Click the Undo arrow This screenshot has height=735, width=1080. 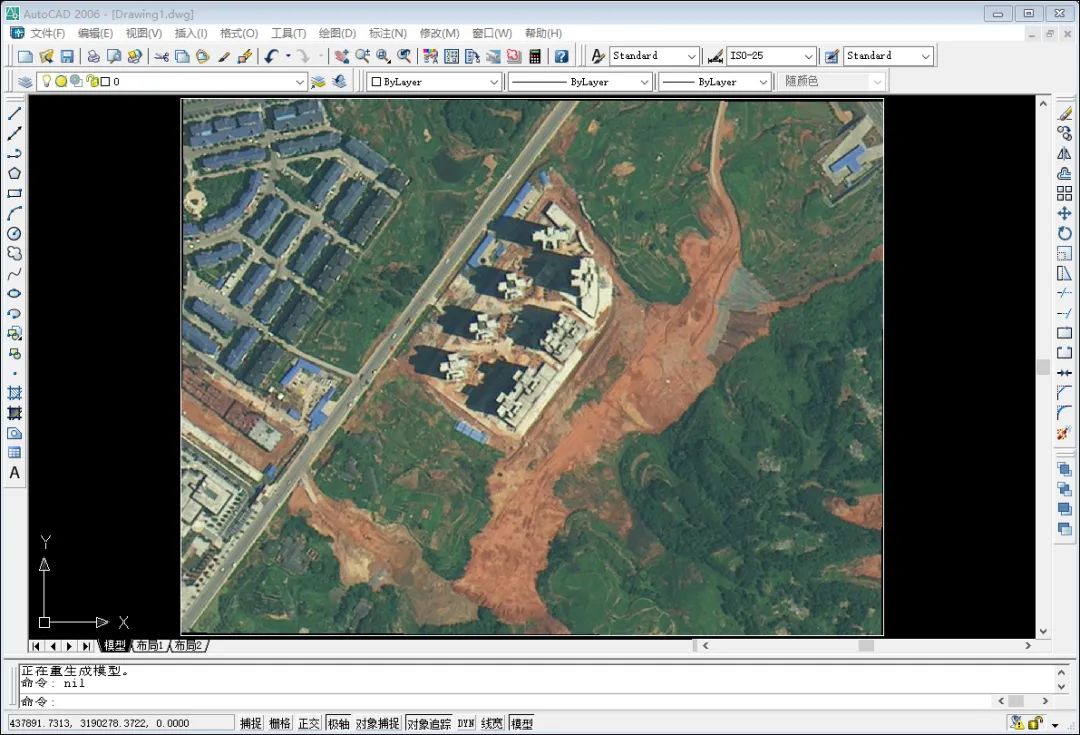[x=271, y=56]
